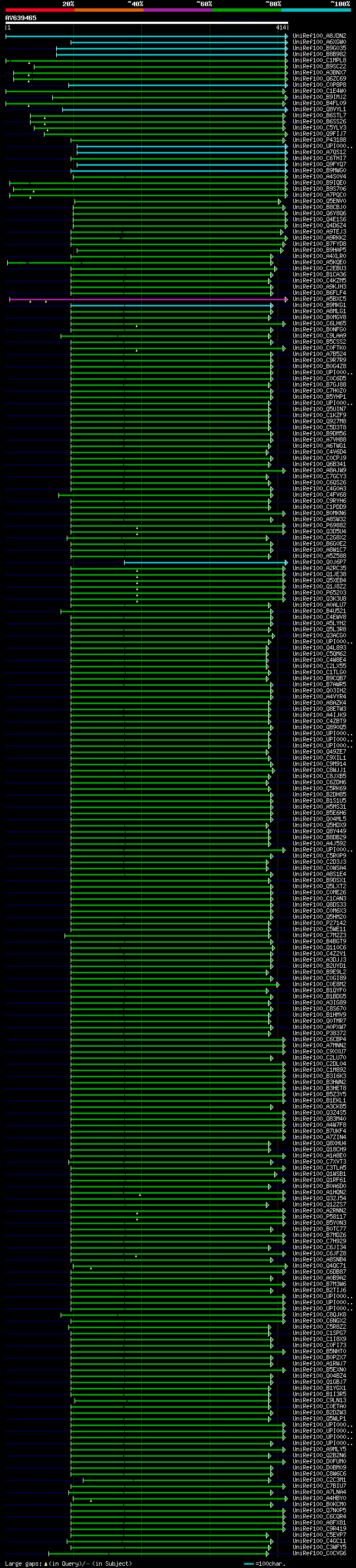The height and width of the screenshot is (1568, 356).
Task: Click the UniRef100_Q6ZC69 label
Action: tap(319, 78)
